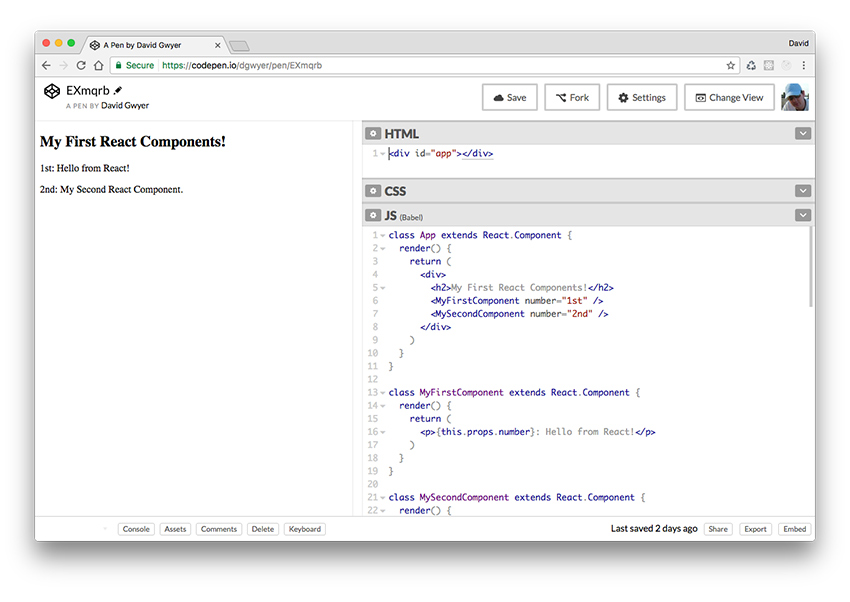Go back in browser history

(46, 65)
